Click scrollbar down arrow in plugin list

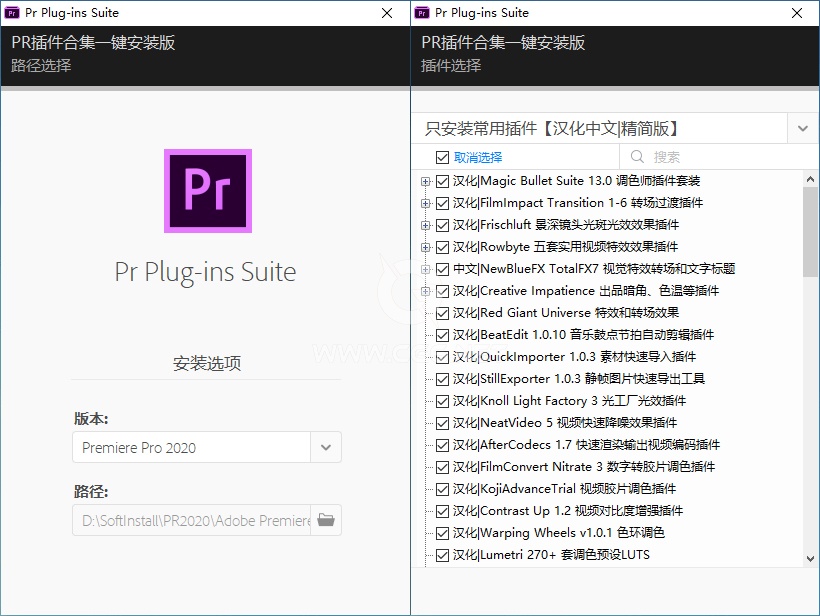point(811,558)
